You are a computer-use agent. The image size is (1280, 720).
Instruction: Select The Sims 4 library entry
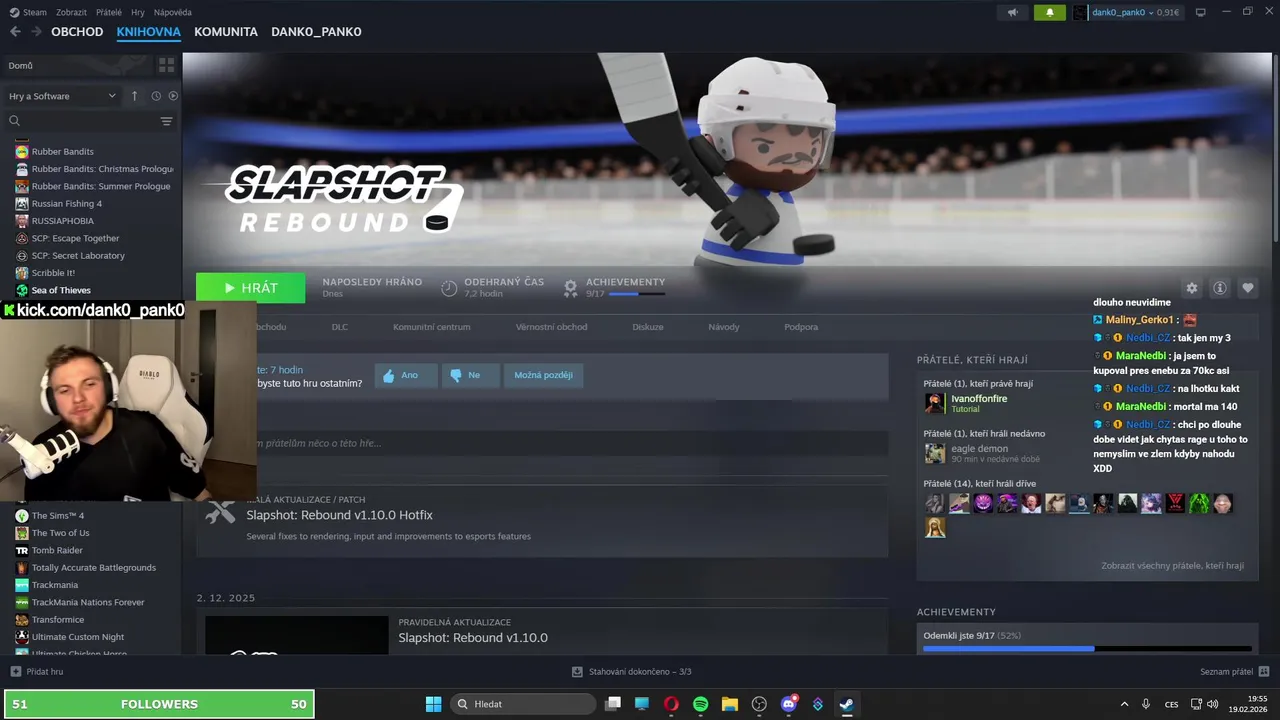[x=58, y=516]
